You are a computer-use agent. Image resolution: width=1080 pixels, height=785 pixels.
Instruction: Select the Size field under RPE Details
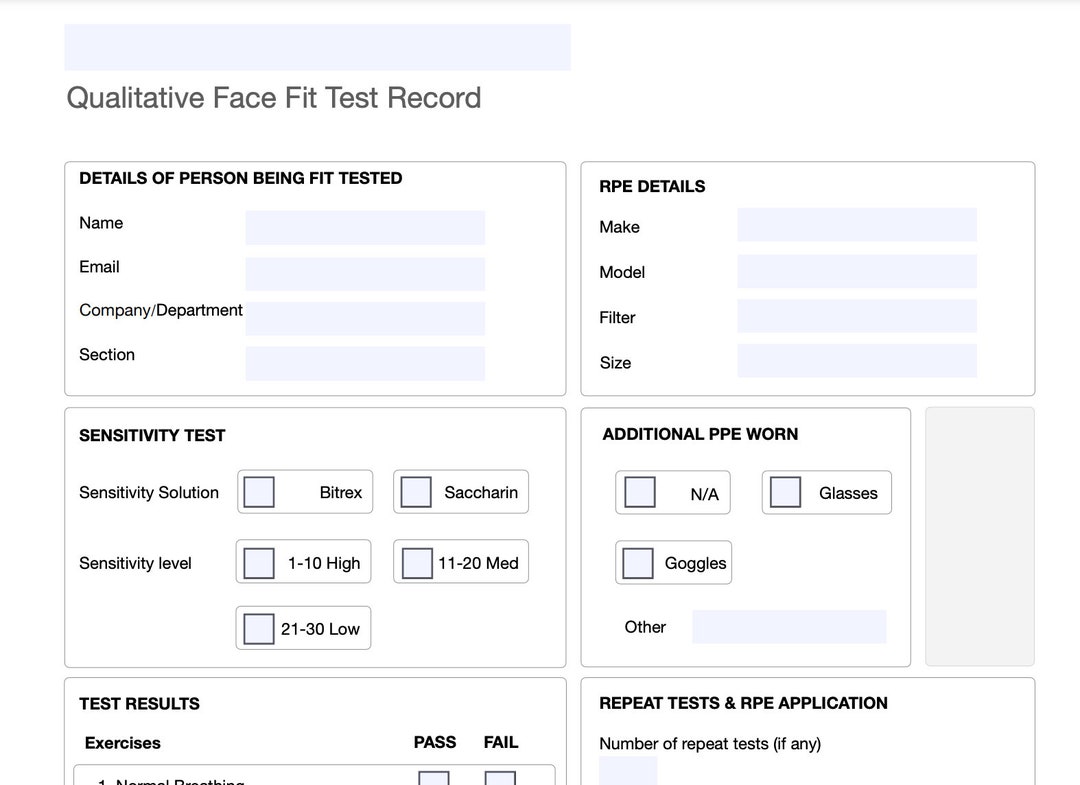coord(856,361)
